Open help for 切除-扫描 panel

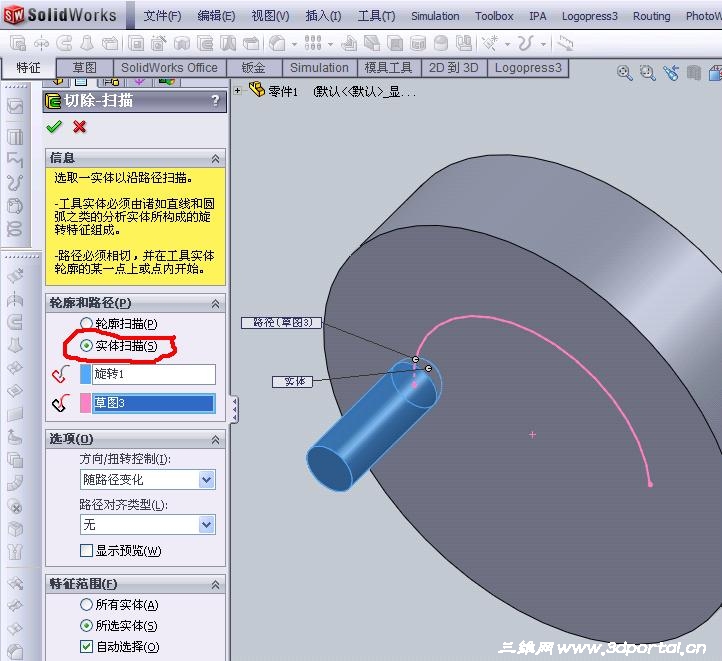point(215,100)
